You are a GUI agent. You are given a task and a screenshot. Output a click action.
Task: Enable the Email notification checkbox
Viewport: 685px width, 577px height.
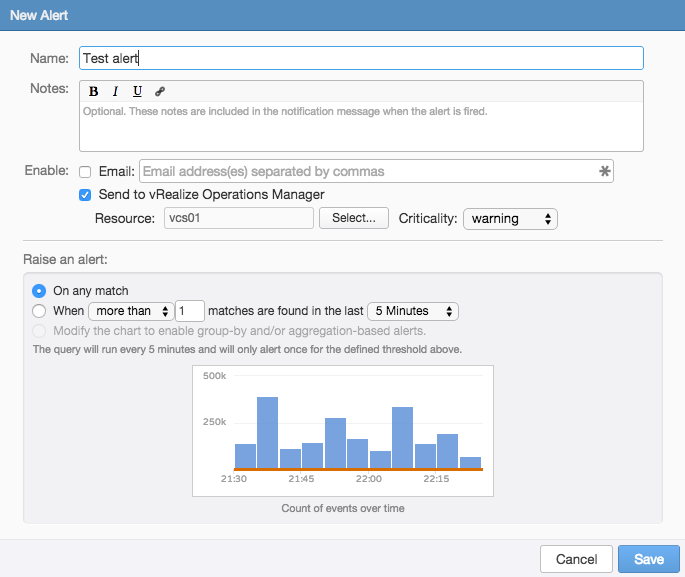tap(85, 172)
